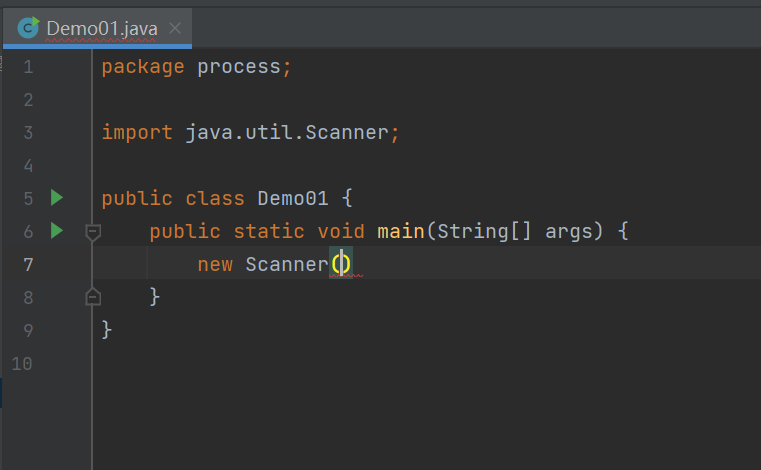This screenshot has width=761, height=470.
Task: Place cursor on empty line 4
Action: (x=300, y=165)
